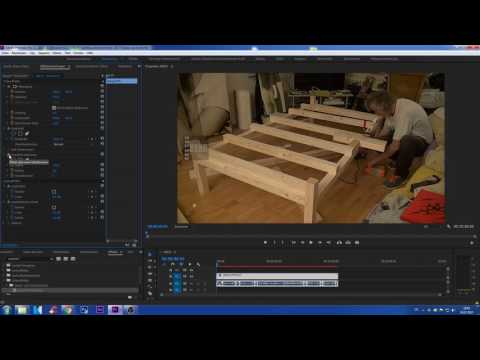The image size is (480, 360).
Task: Open Program Monitor settings wrench icon
Action: coord(448,226)
